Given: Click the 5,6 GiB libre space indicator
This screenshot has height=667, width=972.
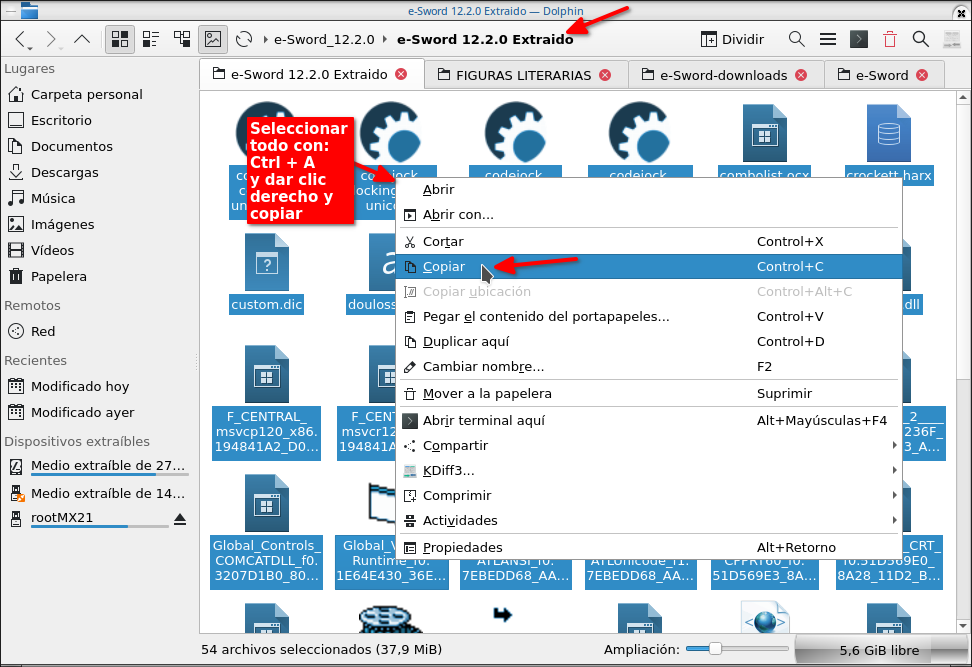Looking at the screenshot, I should coord(879,650).
